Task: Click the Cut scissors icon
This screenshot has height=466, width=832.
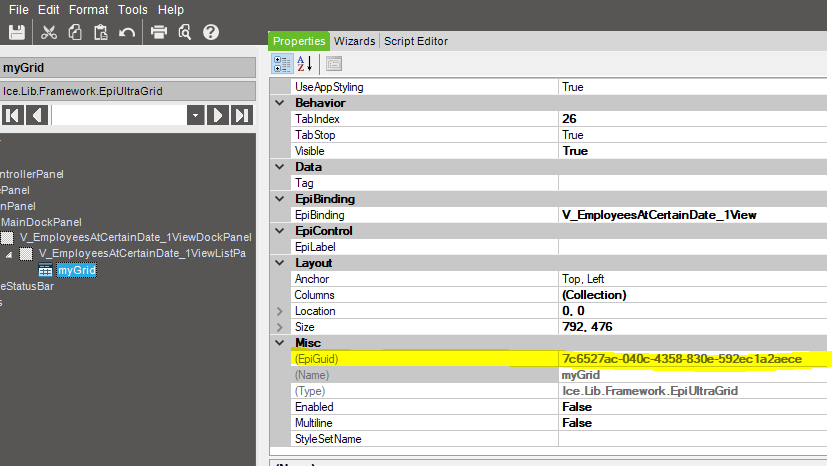Action: pyautogui.click(x=48, y=32)
